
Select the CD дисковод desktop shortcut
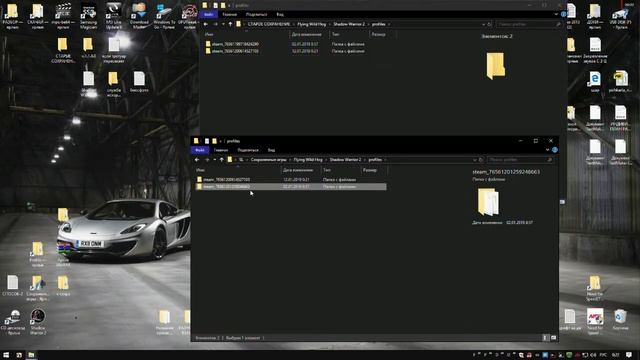[x=13, y=322]
